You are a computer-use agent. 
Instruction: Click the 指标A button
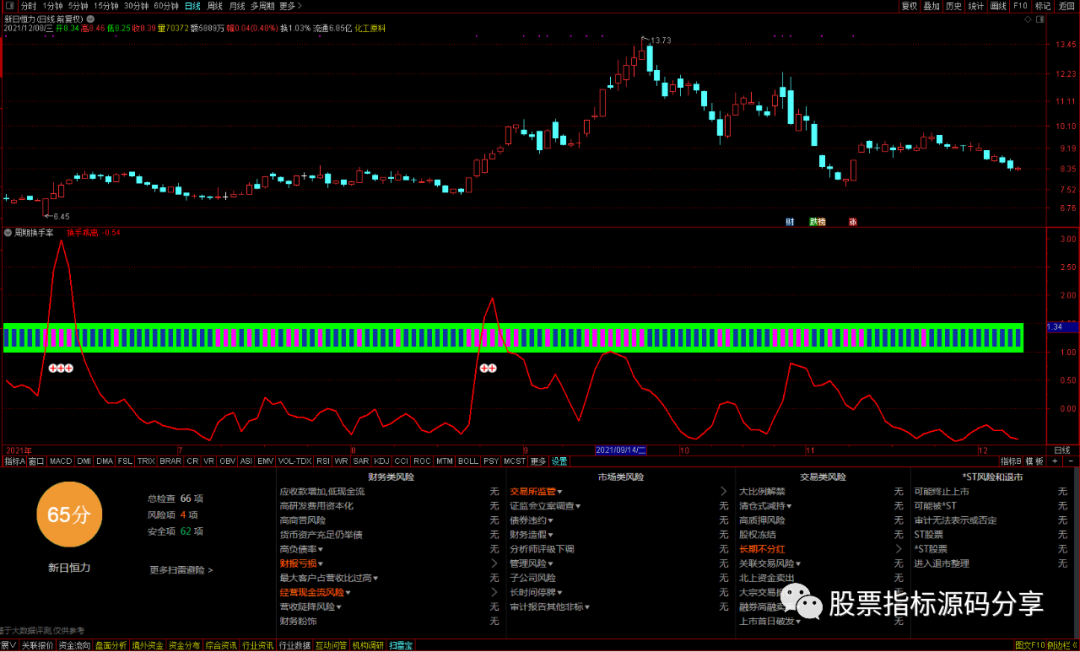(x=14, y=461)
